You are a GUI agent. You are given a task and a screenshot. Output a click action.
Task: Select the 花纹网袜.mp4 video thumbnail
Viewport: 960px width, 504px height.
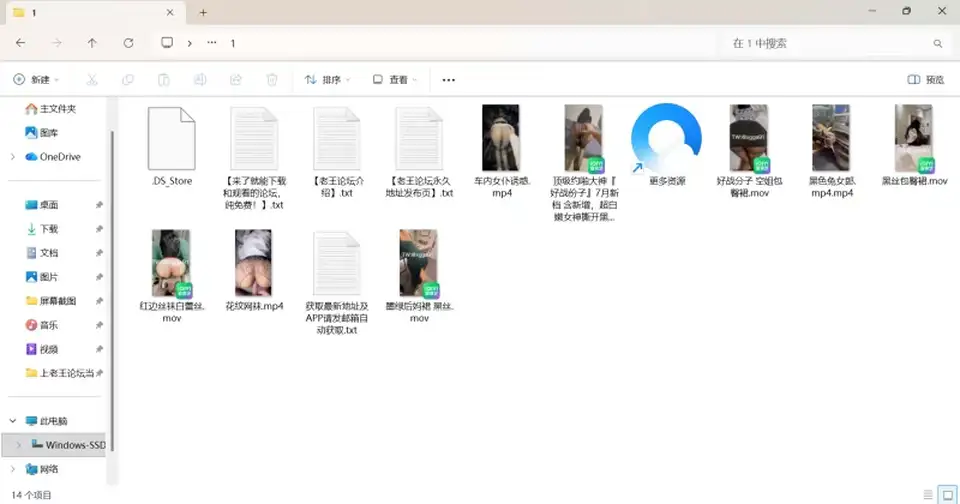[x=253, y=263]
